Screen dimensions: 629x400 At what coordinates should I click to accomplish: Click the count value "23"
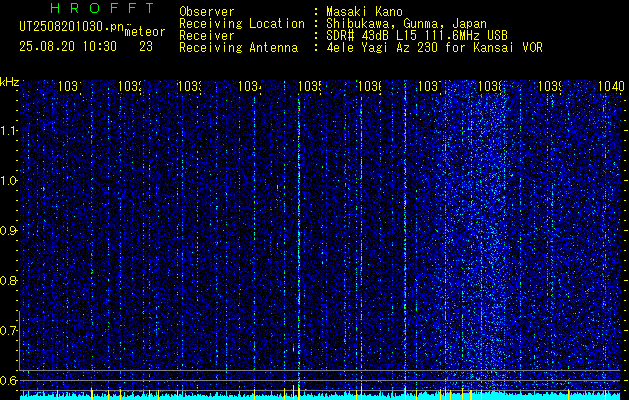(146, 47)
